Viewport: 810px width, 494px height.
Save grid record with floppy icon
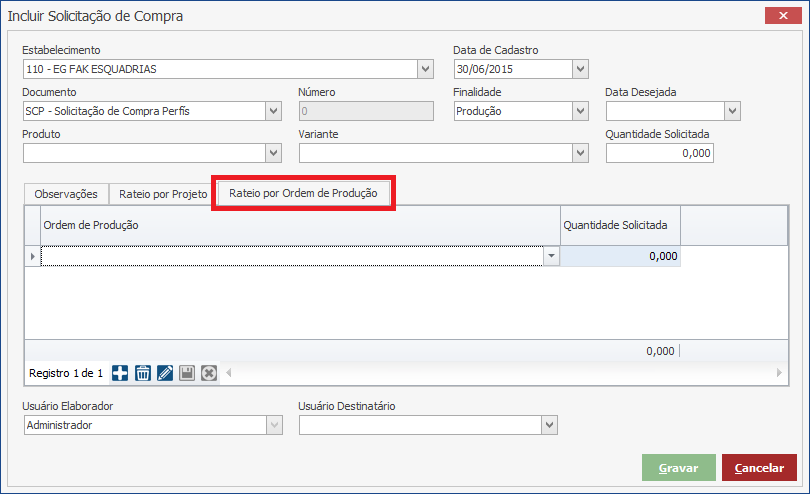(186, 373)
